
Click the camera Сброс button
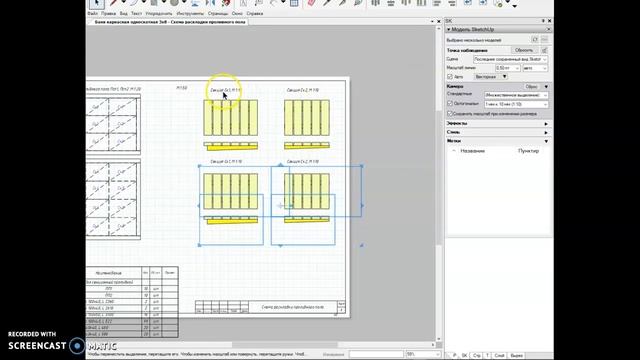click(x=531, y=87)
